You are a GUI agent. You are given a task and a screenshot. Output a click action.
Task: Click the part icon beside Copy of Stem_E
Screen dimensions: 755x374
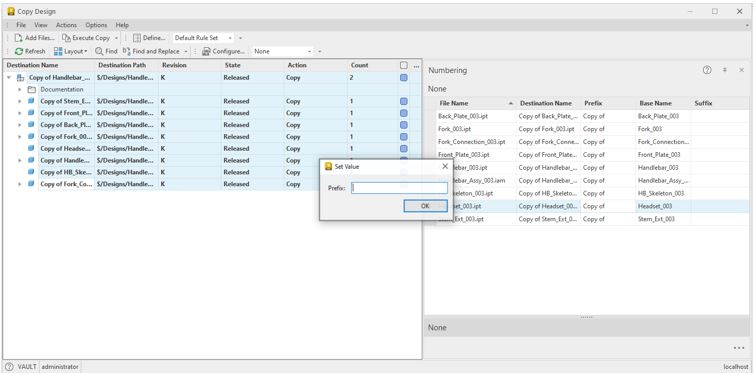(x=31, y=101)
